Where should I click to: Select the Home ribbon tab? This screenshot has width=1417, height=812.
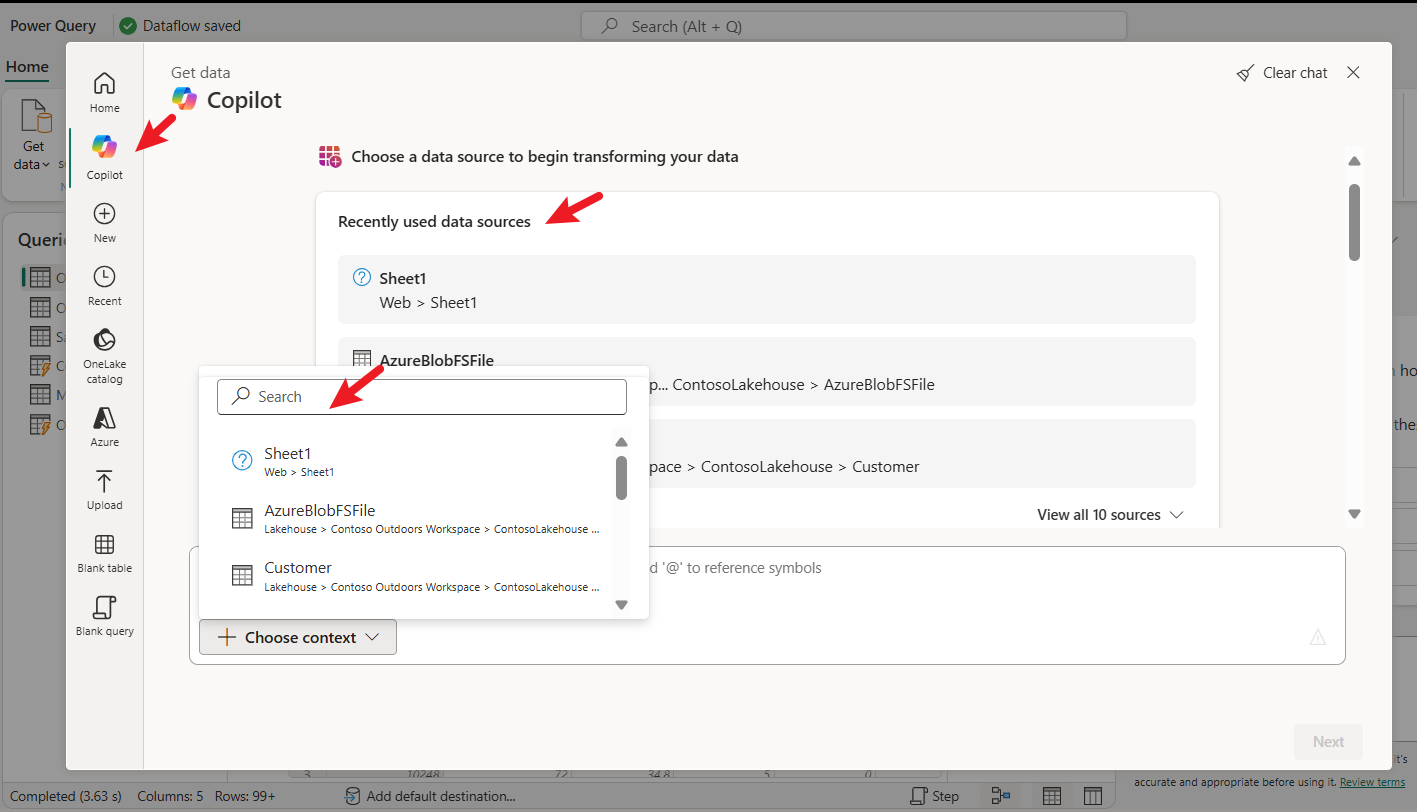click(26, 66)
